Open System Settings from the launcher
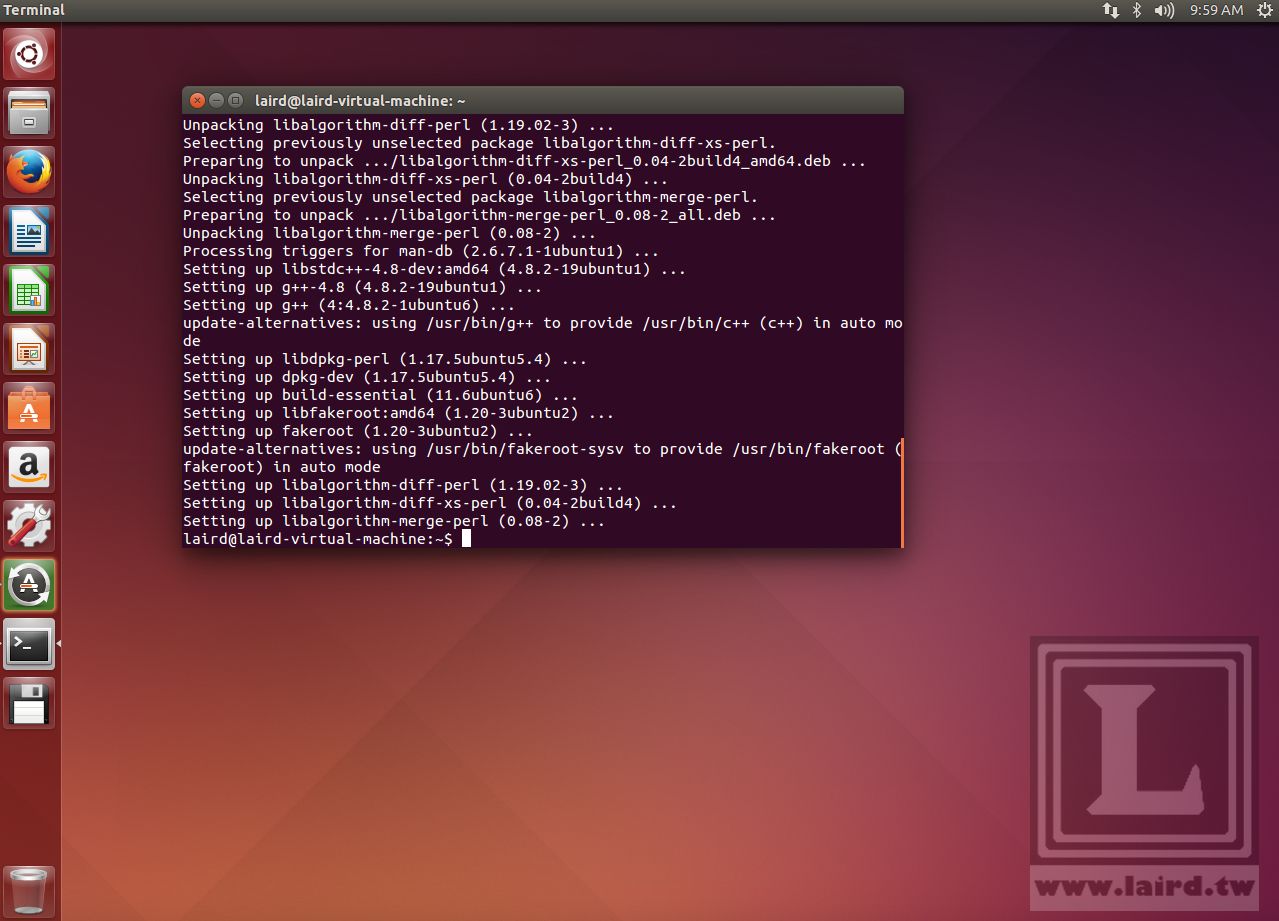This screenshot has width=1279, height=921. [x=30, y=525]
